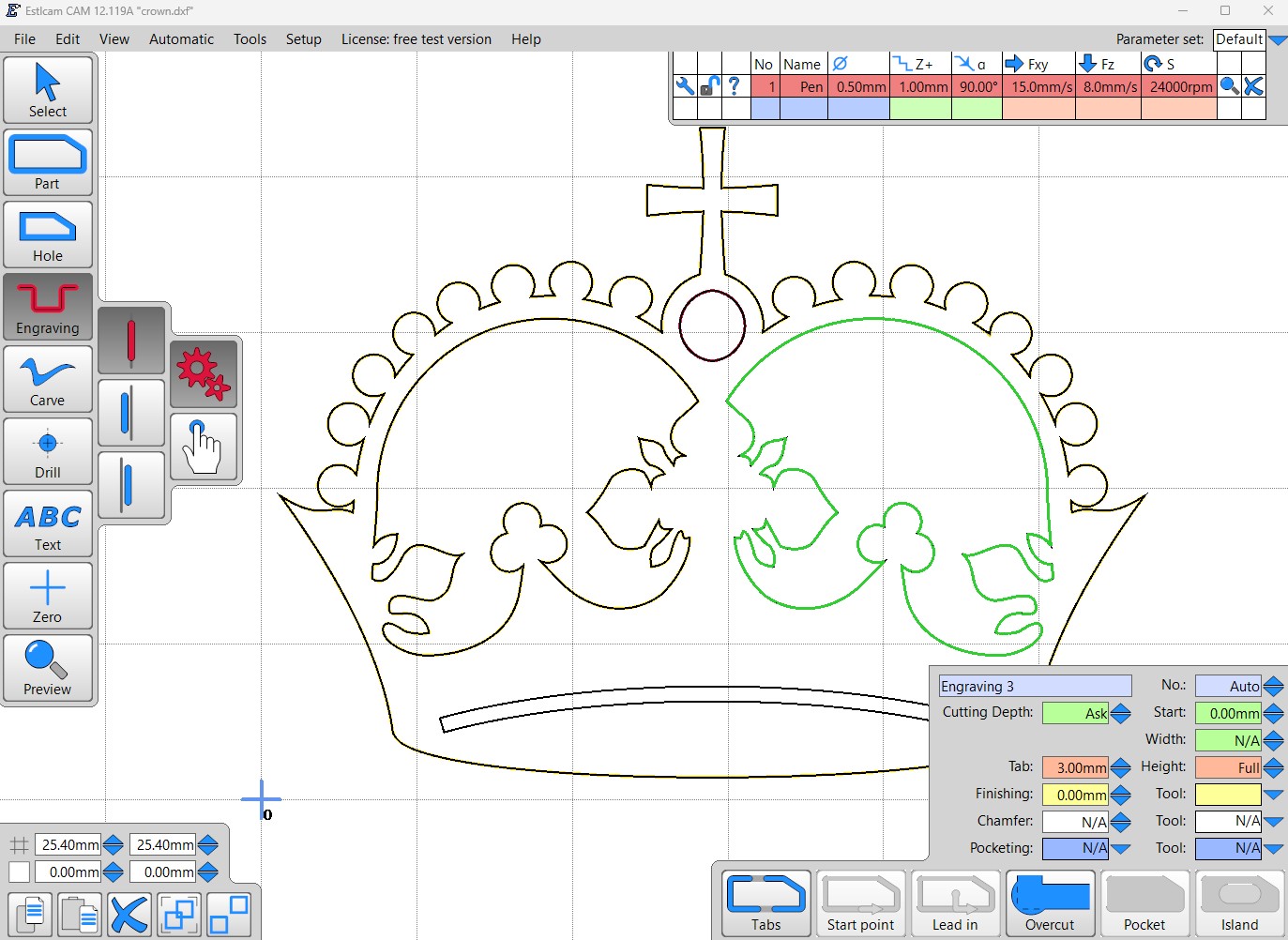This screenshot has height=940, width=1288.
Task: Expand the Parameter set Default dropdown
Action: (1277, 39)
